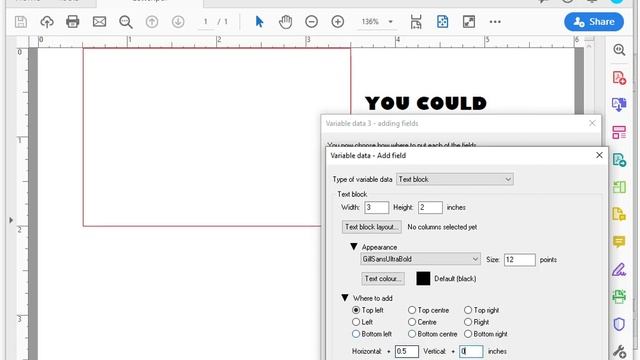Go to previous page arrow
The image size is (640, 360).
click(x=152, y=22)
